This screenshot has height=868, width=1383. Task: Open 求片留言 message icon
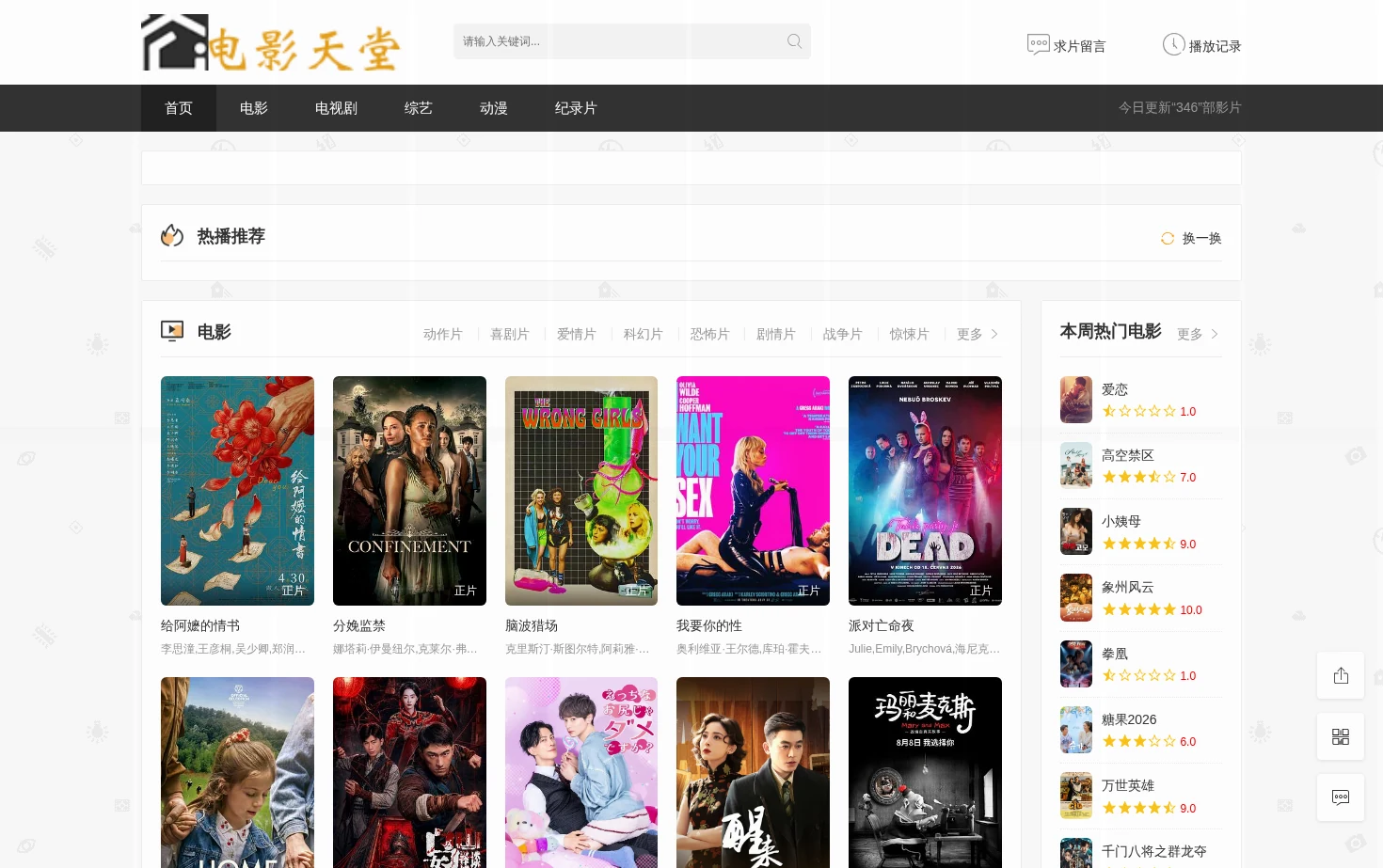point(1038,44)
